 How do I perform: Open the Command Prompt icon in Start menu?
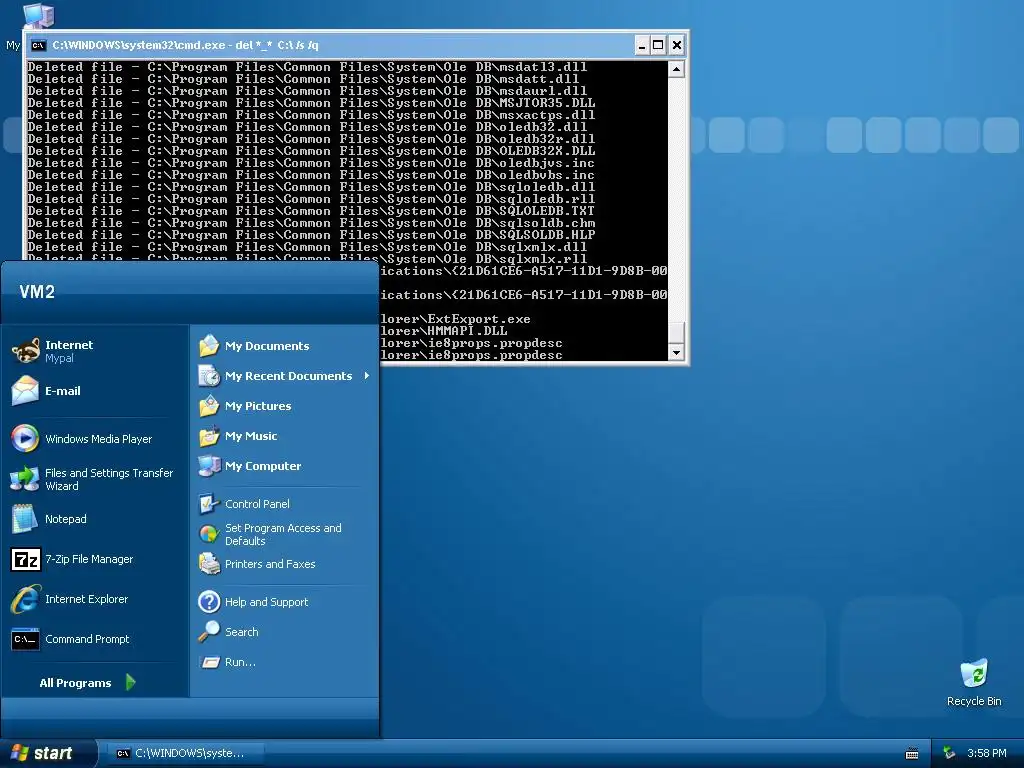pyautogui.click(x=25, y=639)
